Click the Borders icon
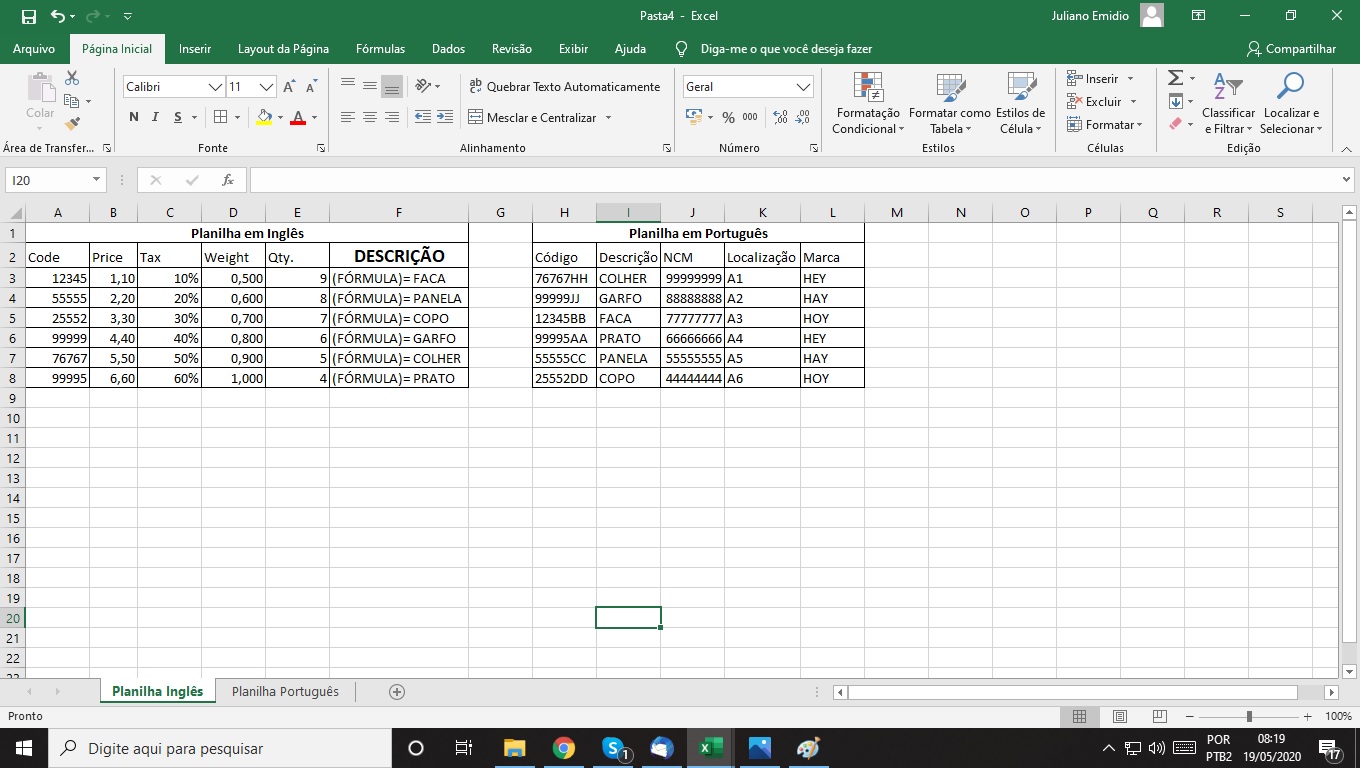This screenshot has height=768, width=1360. [x=221, y=117]
